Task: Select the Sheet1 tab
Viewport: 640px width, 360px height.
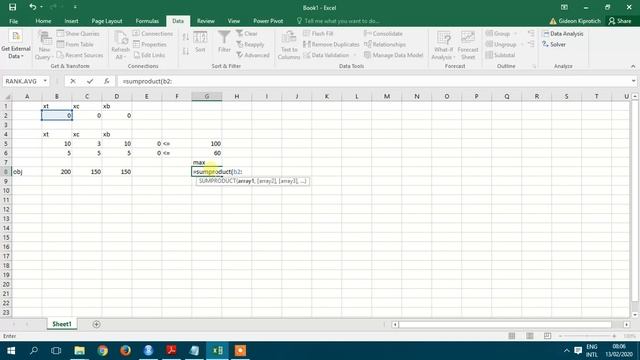Action: click(62, 324)
